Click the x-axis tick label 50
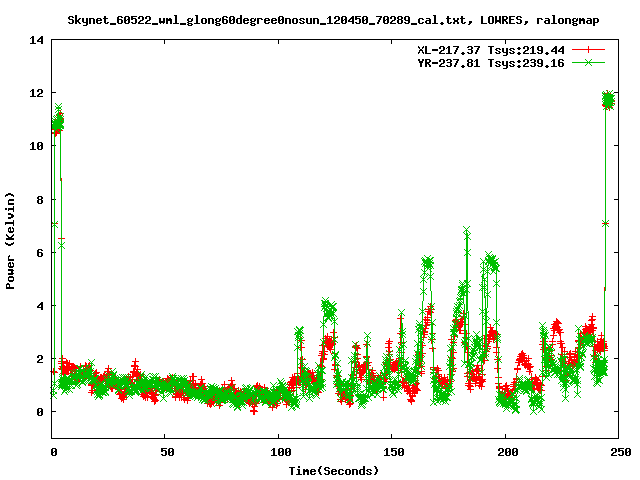This screenshot has width=640, height=480. (167, 452)
